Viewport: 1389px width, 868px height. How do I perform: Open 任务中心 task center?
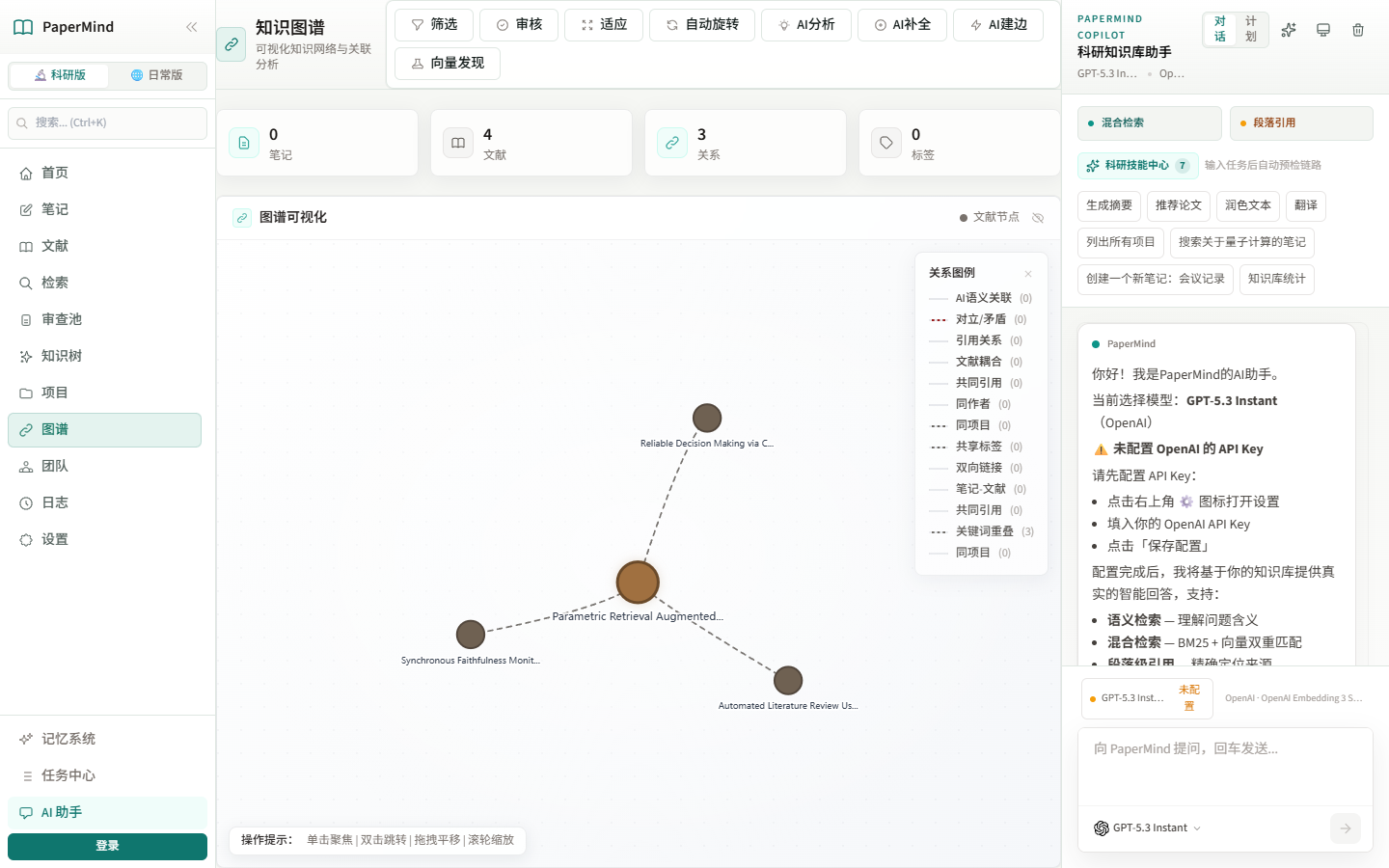coord(107,775)
